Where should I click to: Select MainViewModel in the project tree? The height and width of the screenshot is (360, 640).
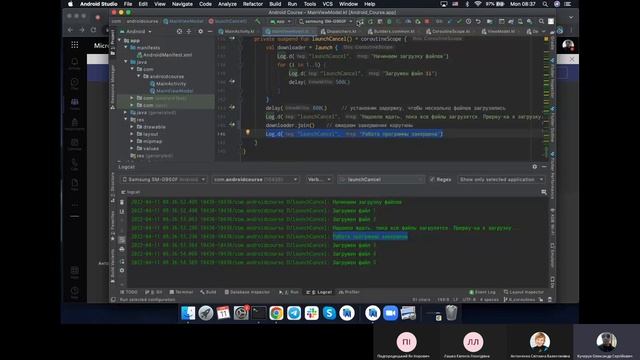click(171, 91)
